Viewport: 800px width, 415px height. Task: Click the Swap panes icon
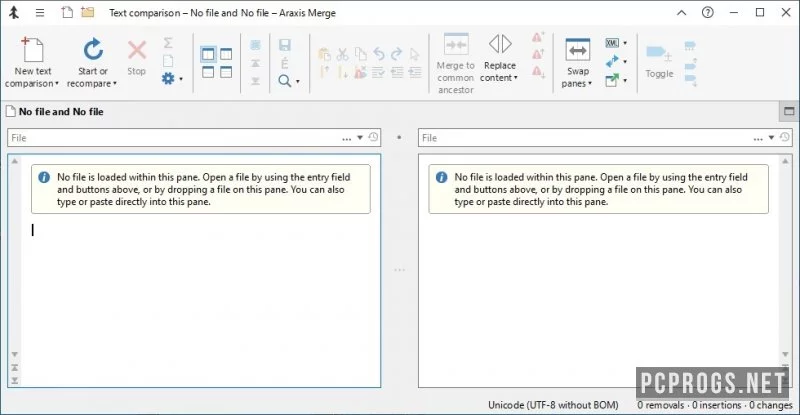578,50
